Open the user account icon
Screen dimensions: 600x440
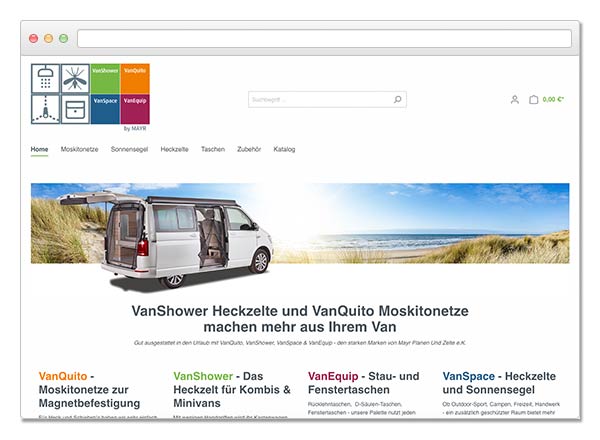click(x=515, y=100)
